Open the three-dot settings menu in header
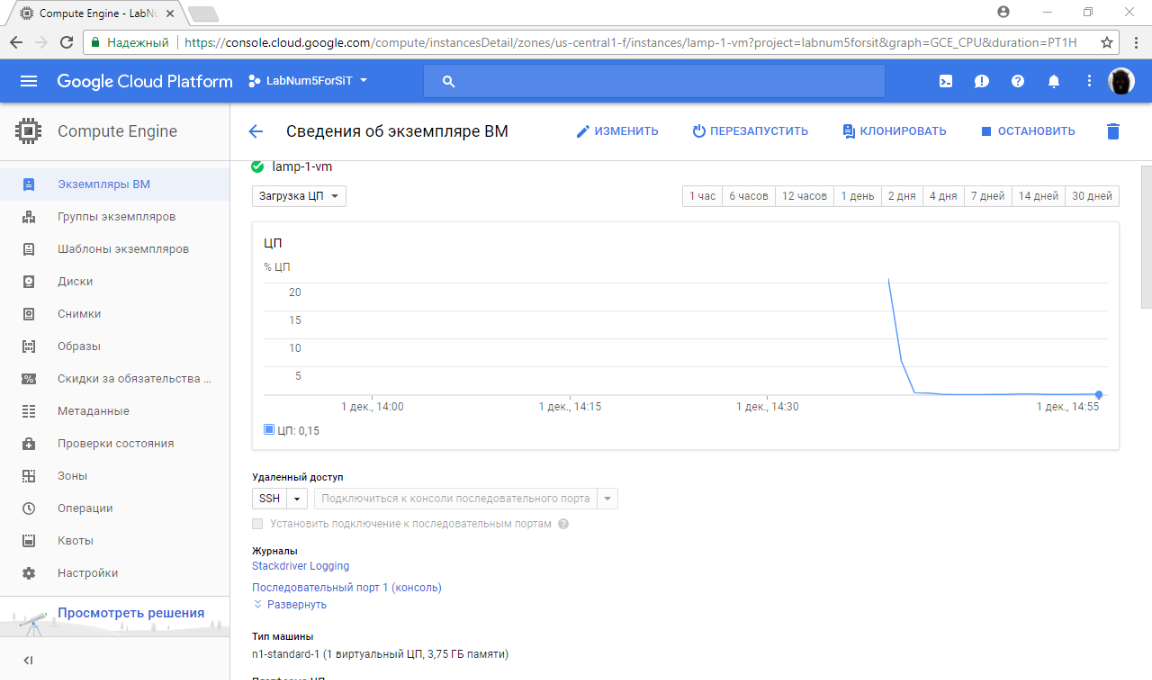Image resolution: width=1152 pixels, height=680 pixels. click(1089, 82)
